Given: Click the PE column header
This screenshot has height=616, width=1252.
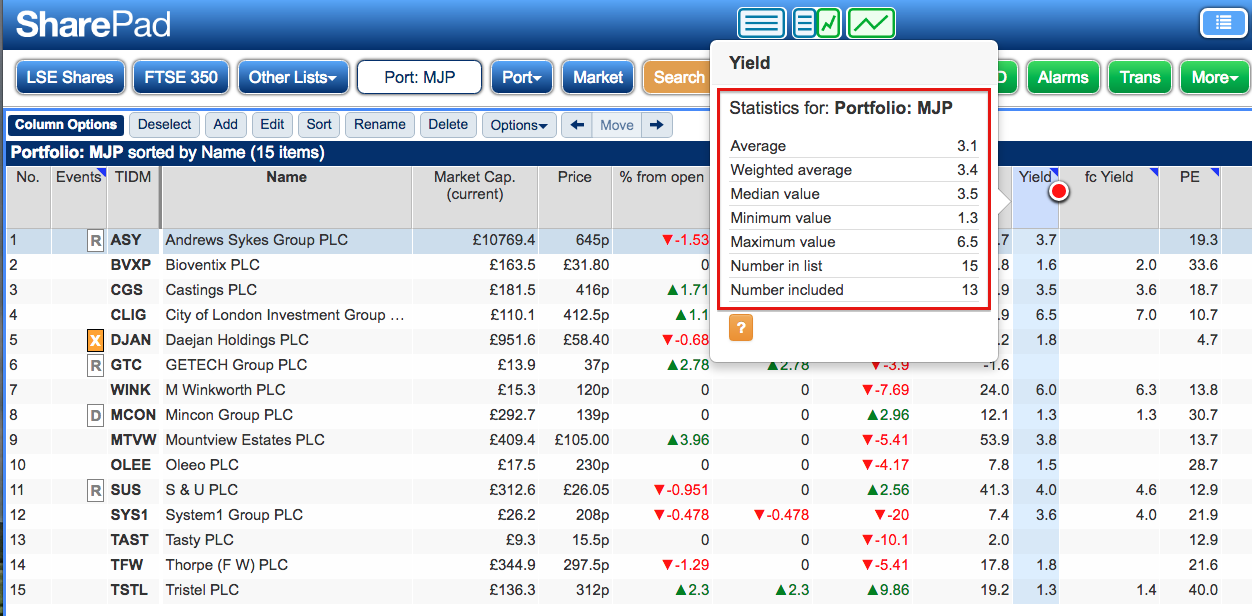Looking at the screenshot, I should coord(1190,196).
